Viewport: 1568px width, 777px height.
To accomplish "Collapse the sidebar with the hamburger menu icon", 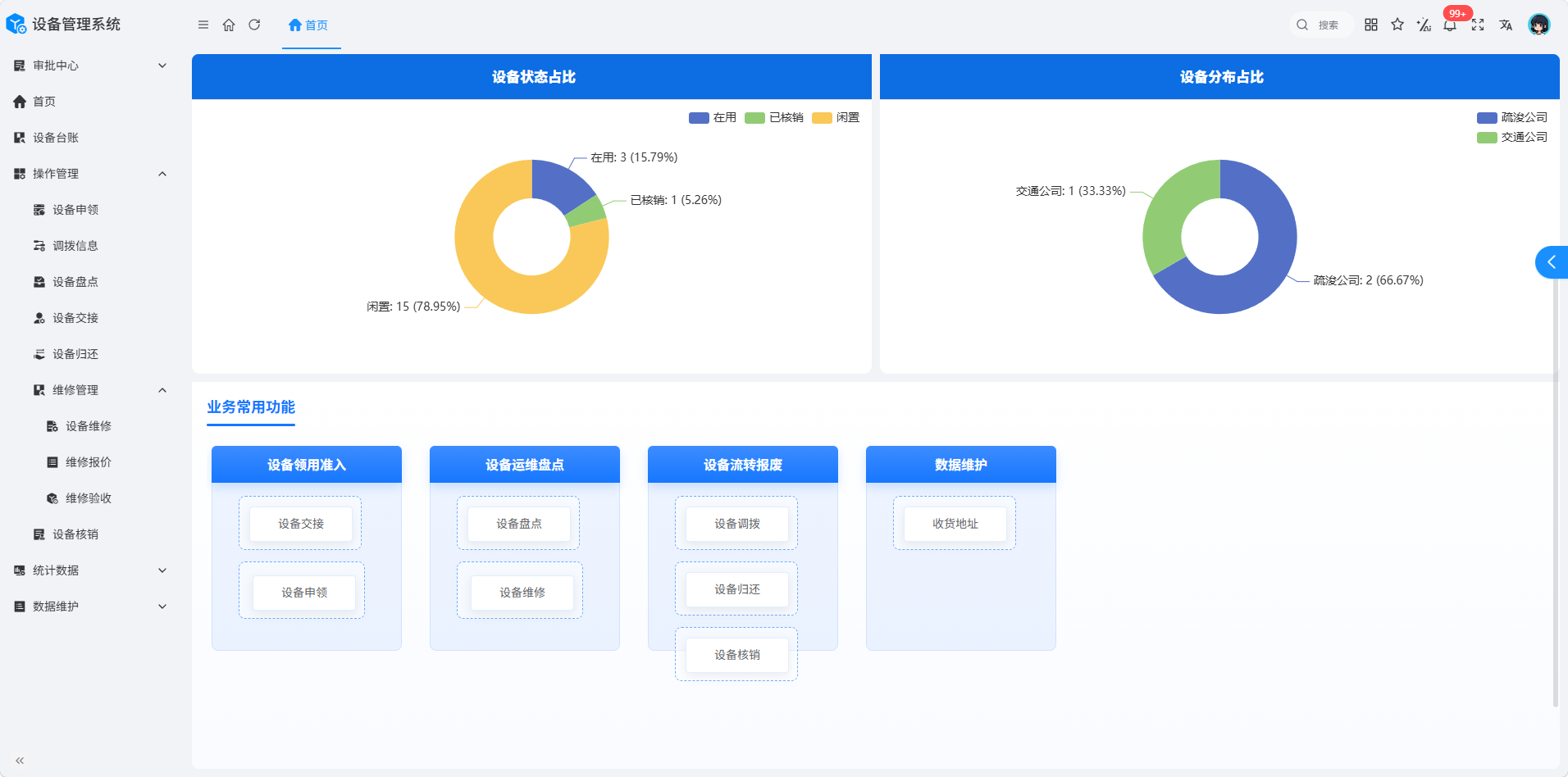I will [203, 25].
